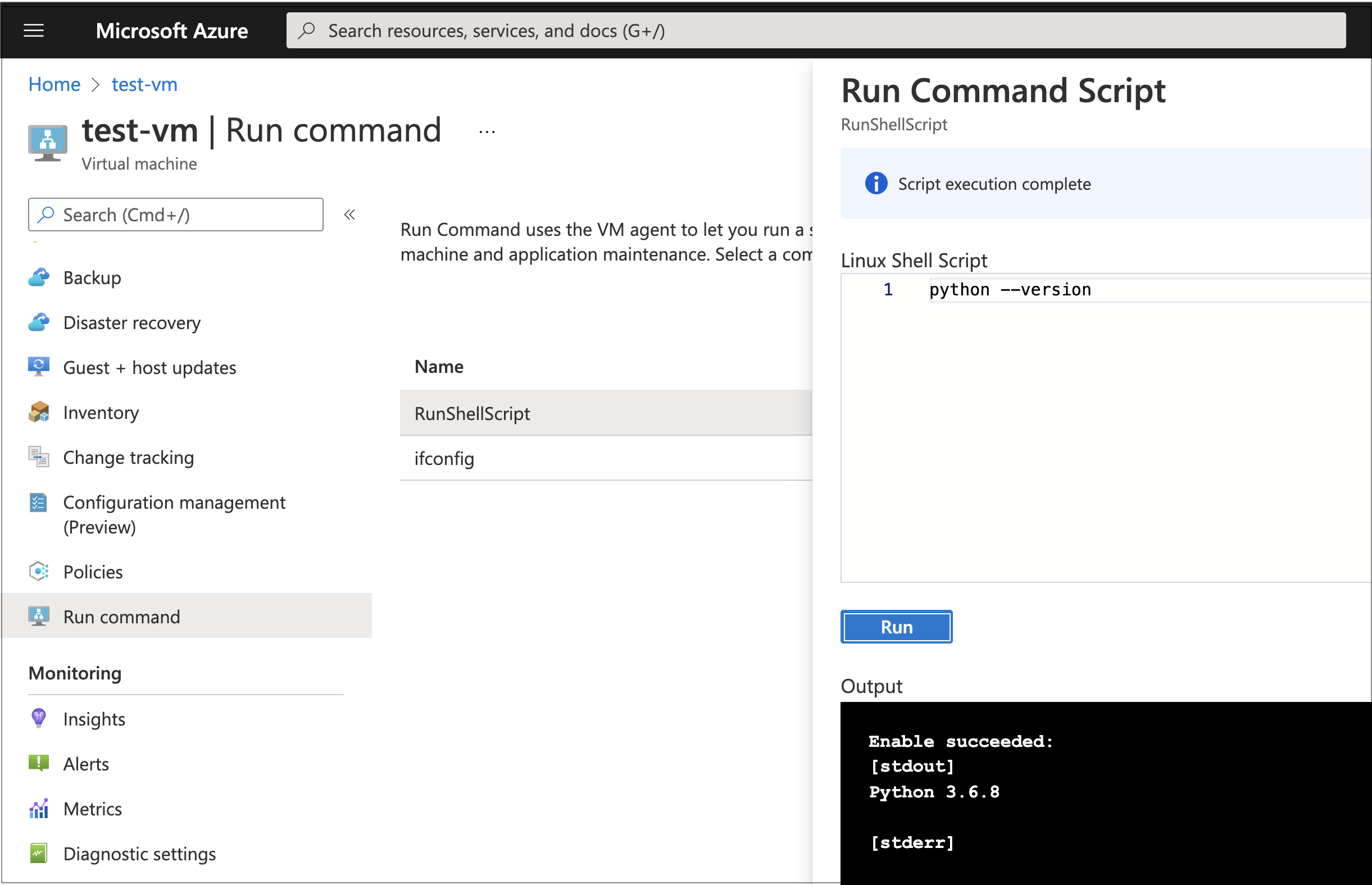Select Run command in sidebar
This screenshot has height=885, width=1372.
pos(187,616)
